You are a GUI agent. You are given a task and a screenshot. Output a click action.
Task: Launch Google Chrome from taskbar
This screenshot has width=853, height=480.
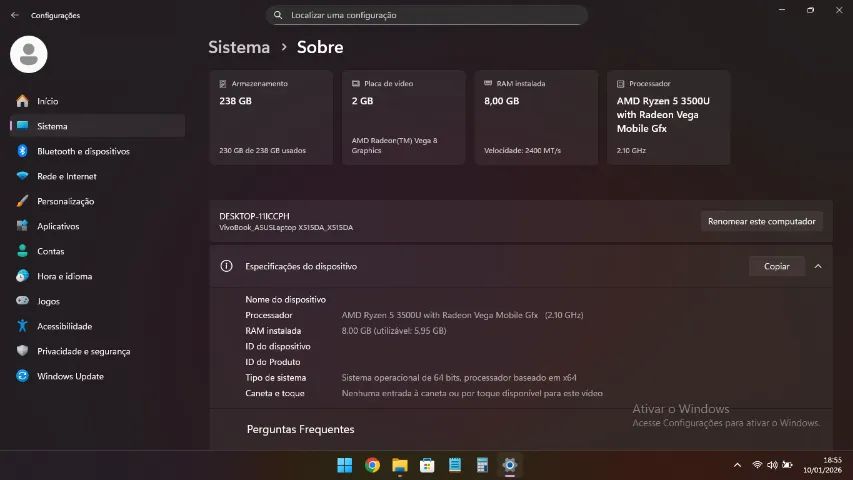pos(372,465)
